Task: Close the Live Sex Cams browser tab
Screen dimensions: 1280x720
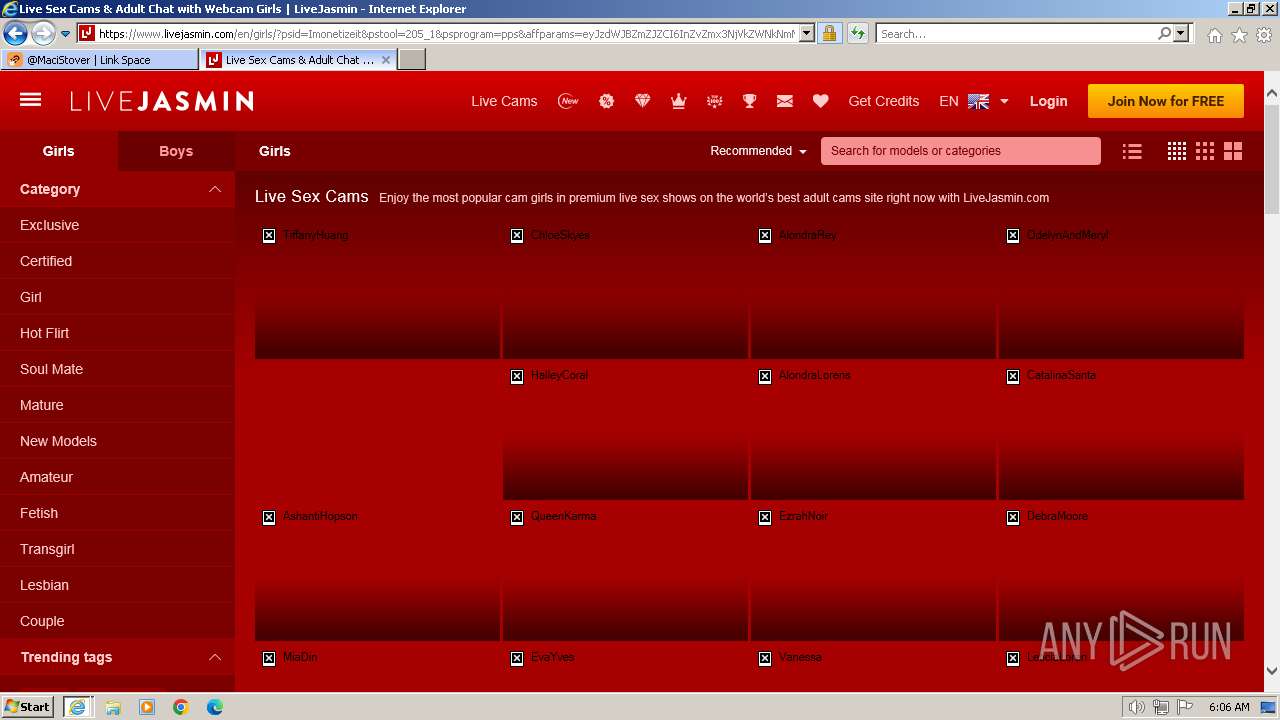Action: pyautogui.click(x=386, y=59)
